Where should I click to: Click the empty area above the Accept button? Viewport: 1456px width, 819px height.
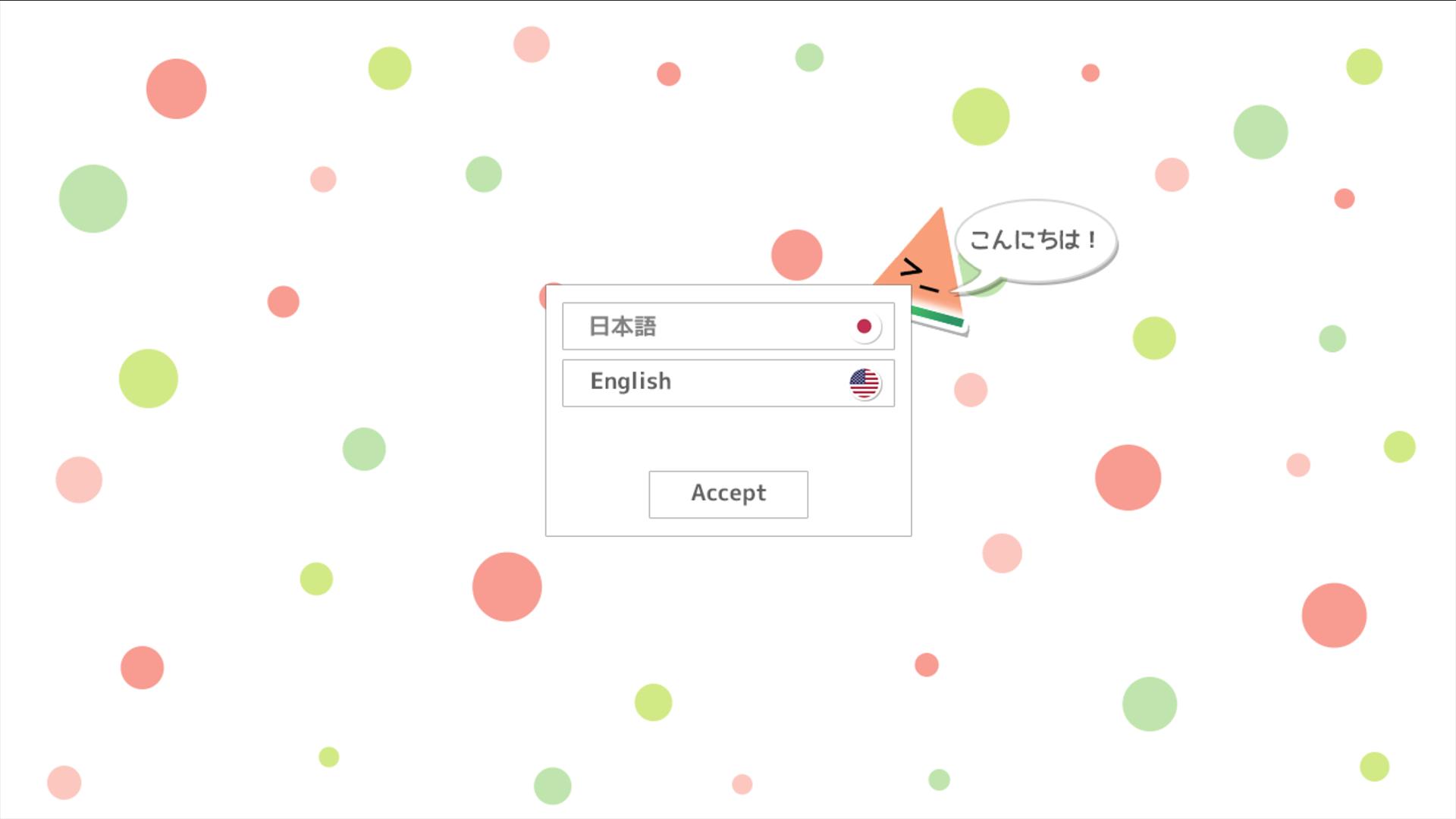[x=728, y=439]
